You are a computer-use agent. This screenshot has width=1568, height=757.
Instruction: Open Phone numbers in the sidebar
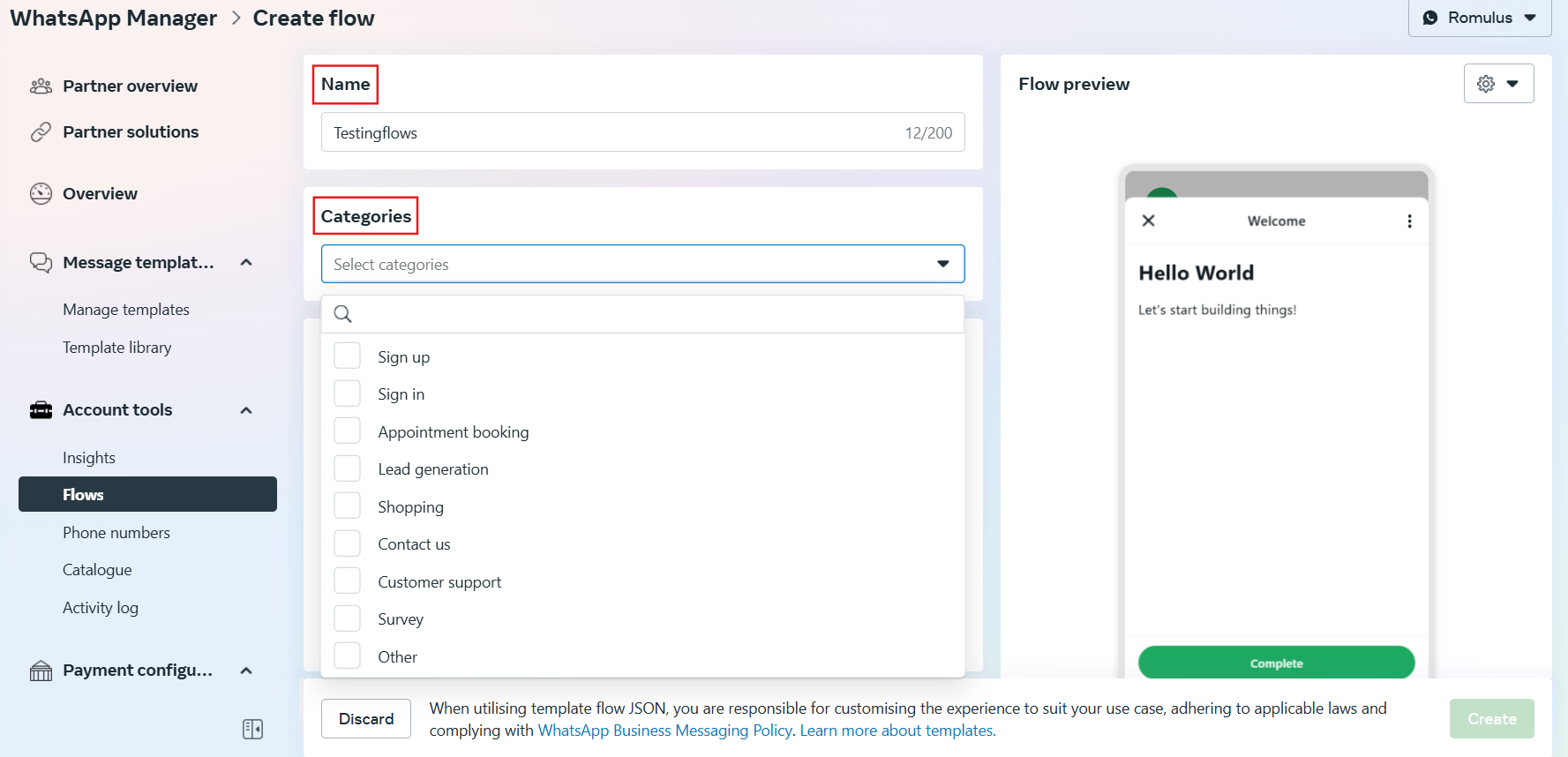pyautogui.click(x=116, y=533)
